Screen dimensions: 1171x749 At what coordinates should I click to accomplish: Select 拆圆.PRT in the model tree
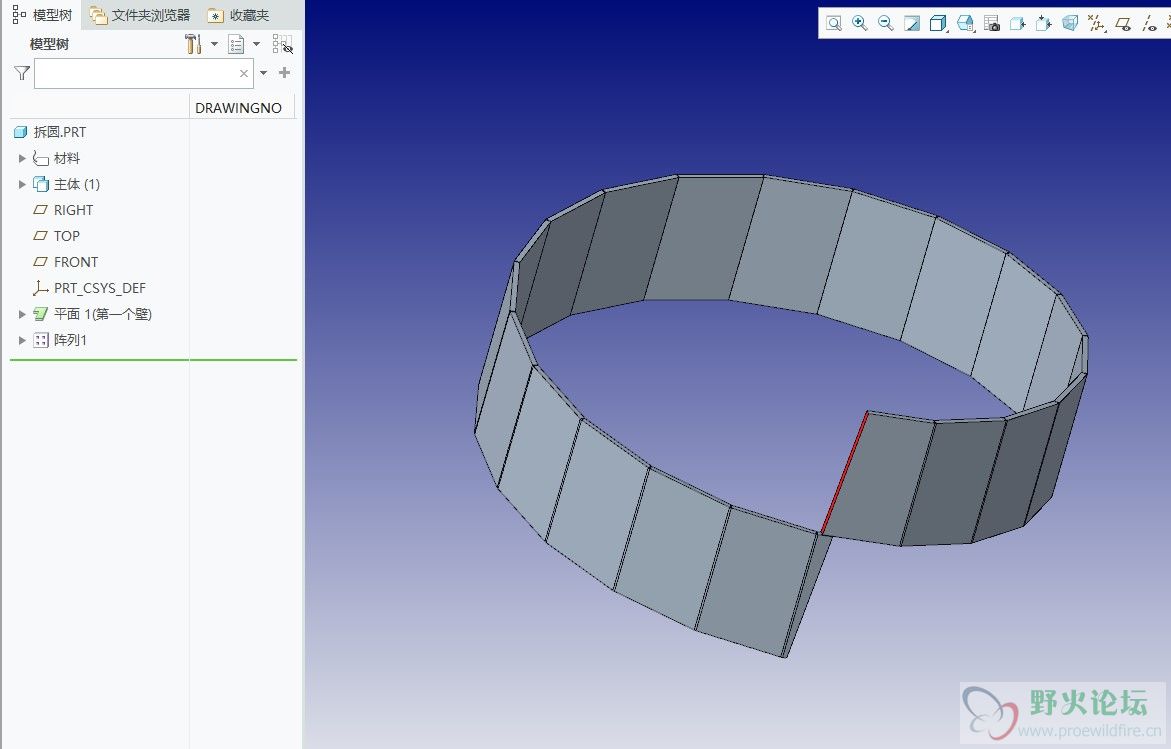[x=60, y=132]
